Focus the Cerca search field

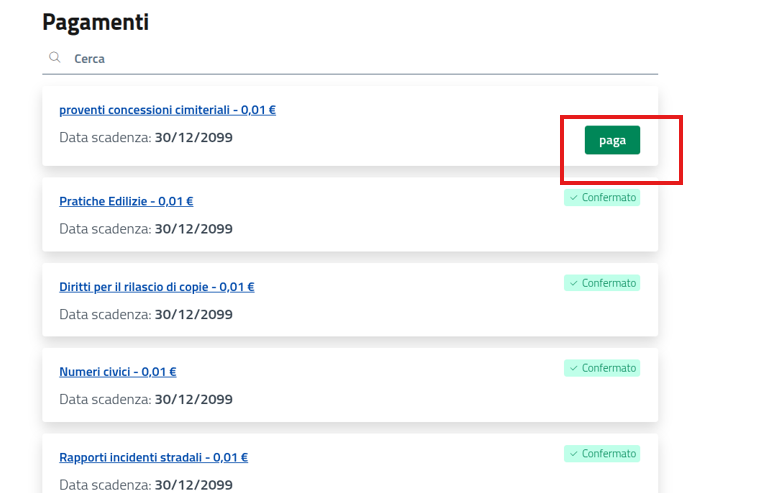pyautogui.click(x=360, y=59)
